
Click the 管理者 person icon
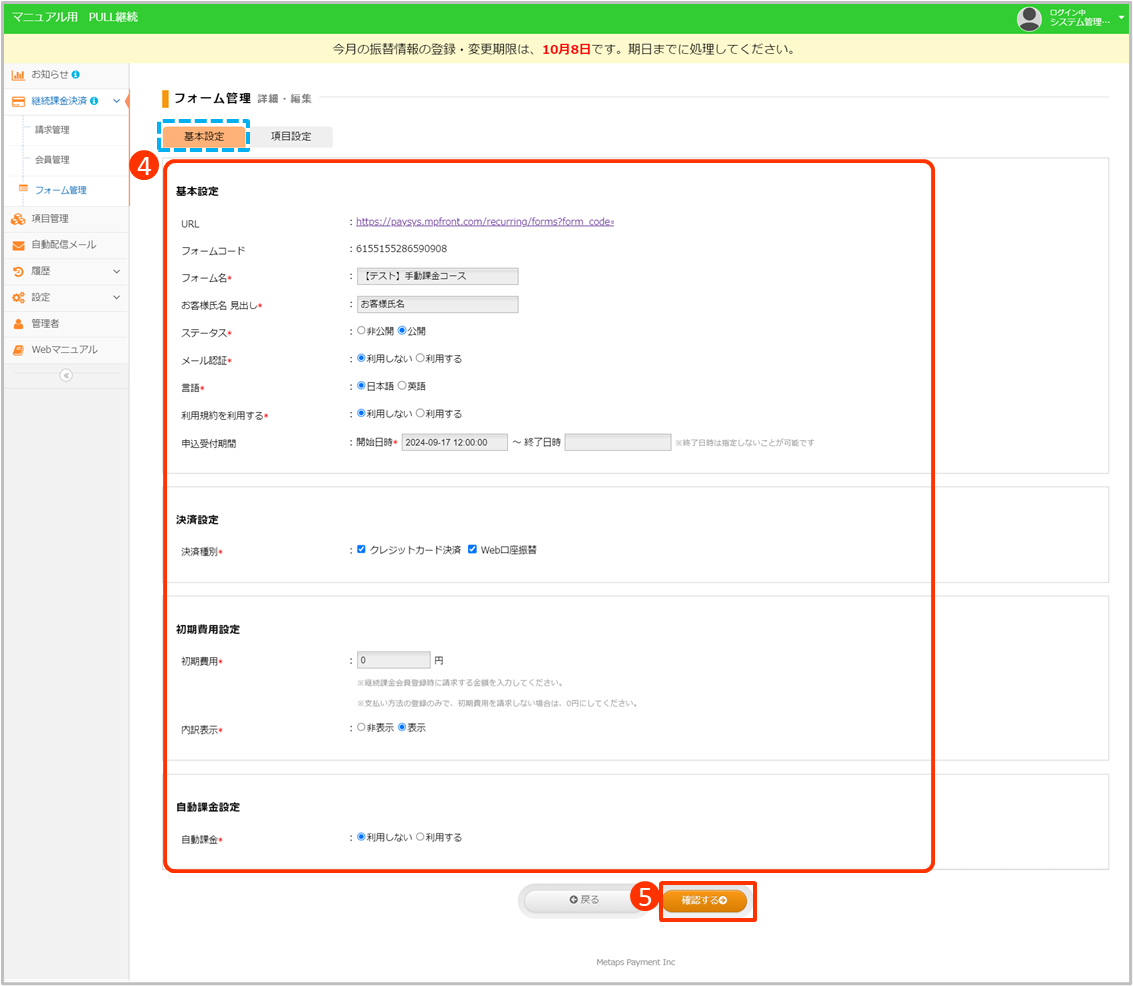pyautogui.click(x=18, y=324)
